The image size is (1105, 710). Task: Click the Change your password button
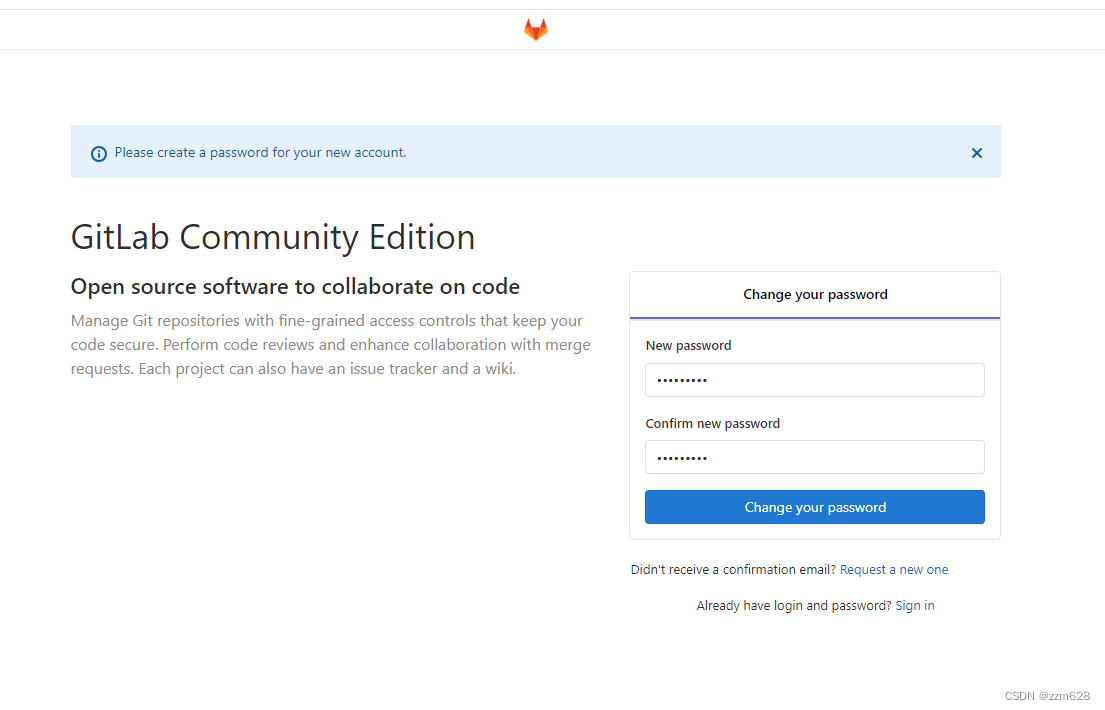(815, 507)
